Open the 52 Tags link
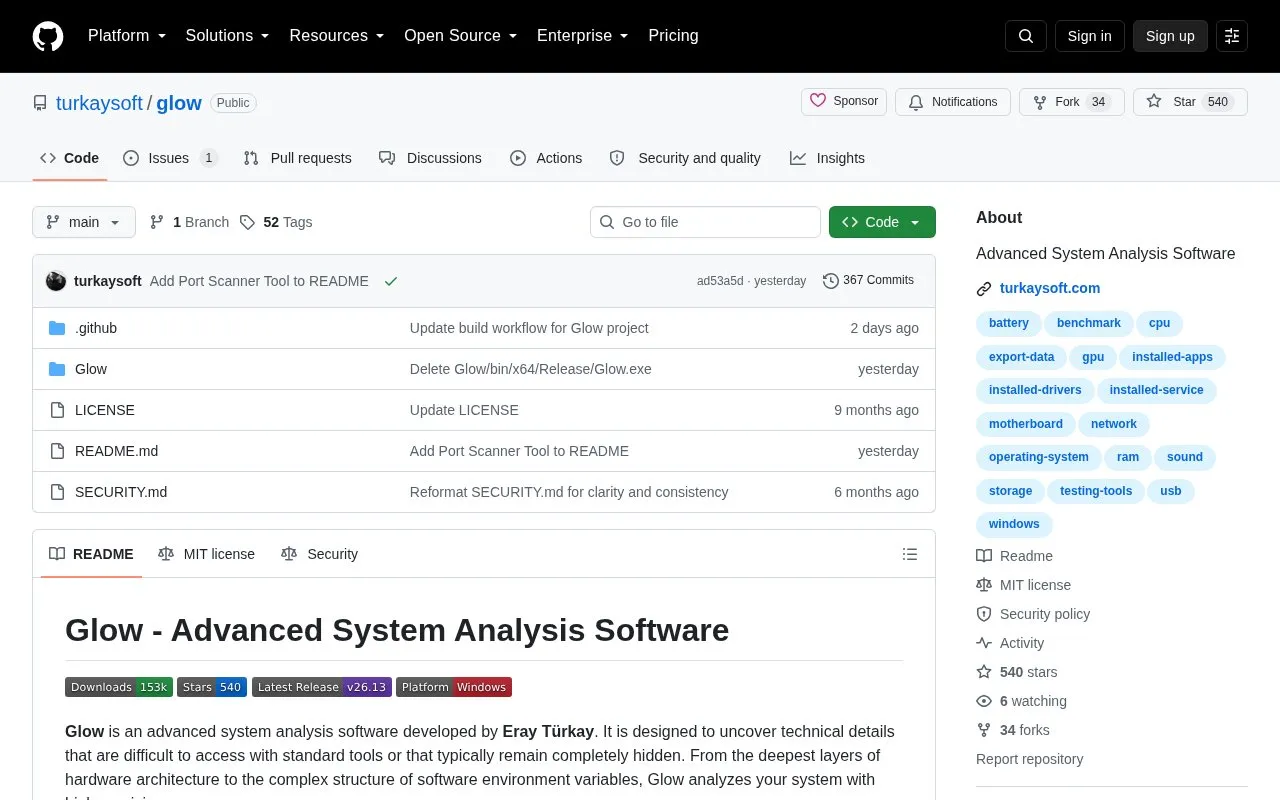This screenshot has width=1280, height=800. 276,222
